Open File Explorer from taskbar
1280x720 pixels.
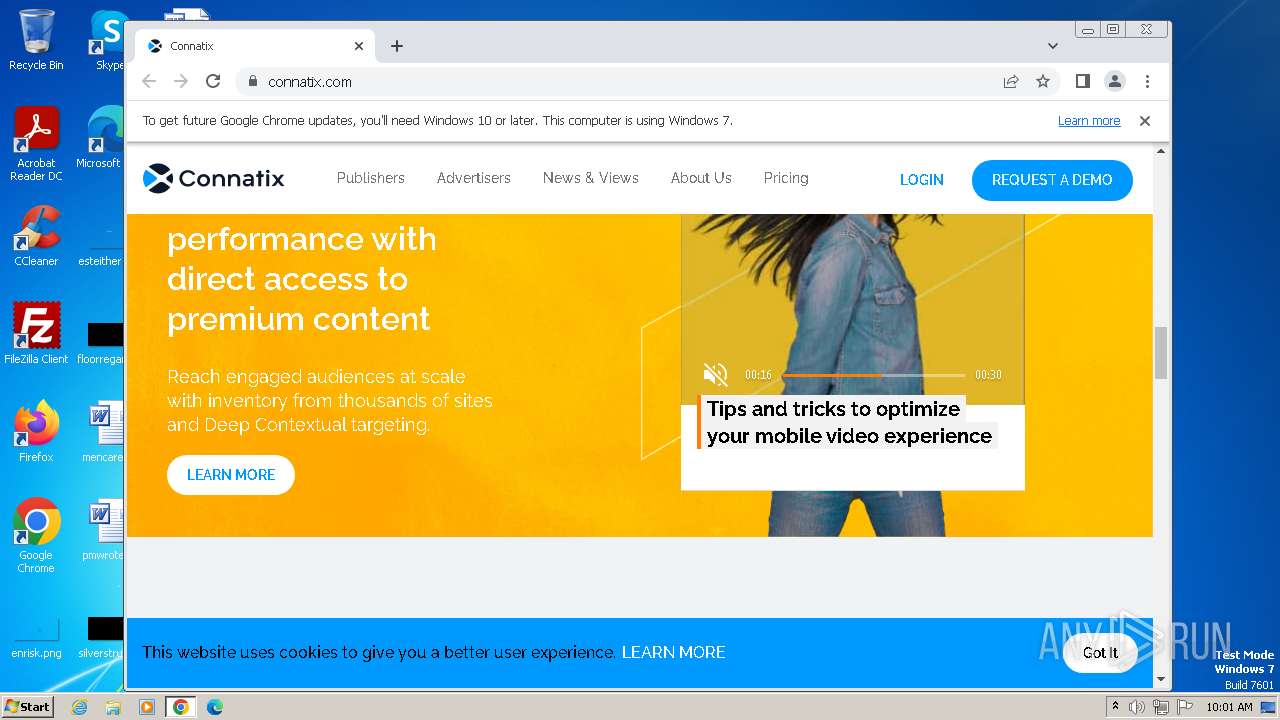113,707
